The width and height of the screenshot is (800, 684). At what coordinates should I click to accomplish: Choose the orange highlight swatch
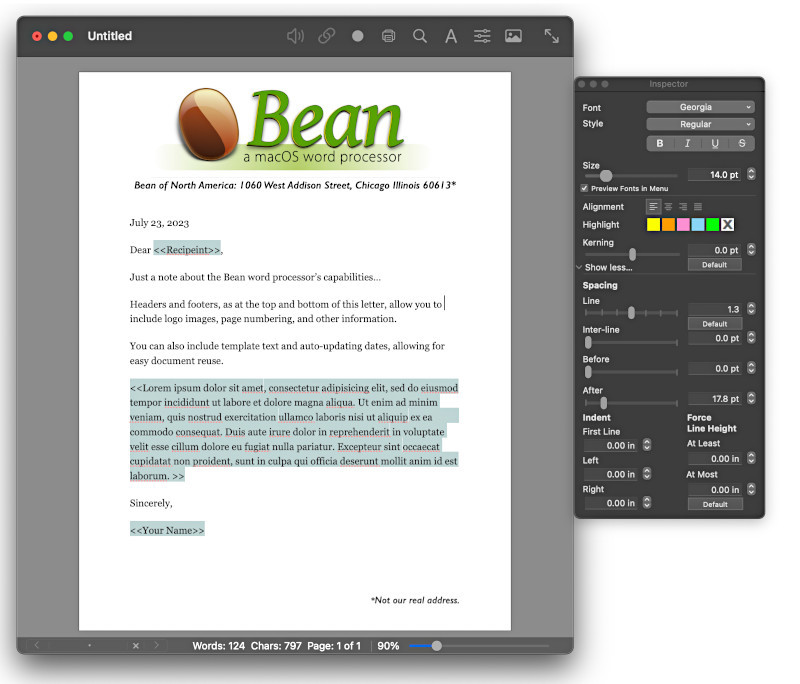click(x=668, y=224)
